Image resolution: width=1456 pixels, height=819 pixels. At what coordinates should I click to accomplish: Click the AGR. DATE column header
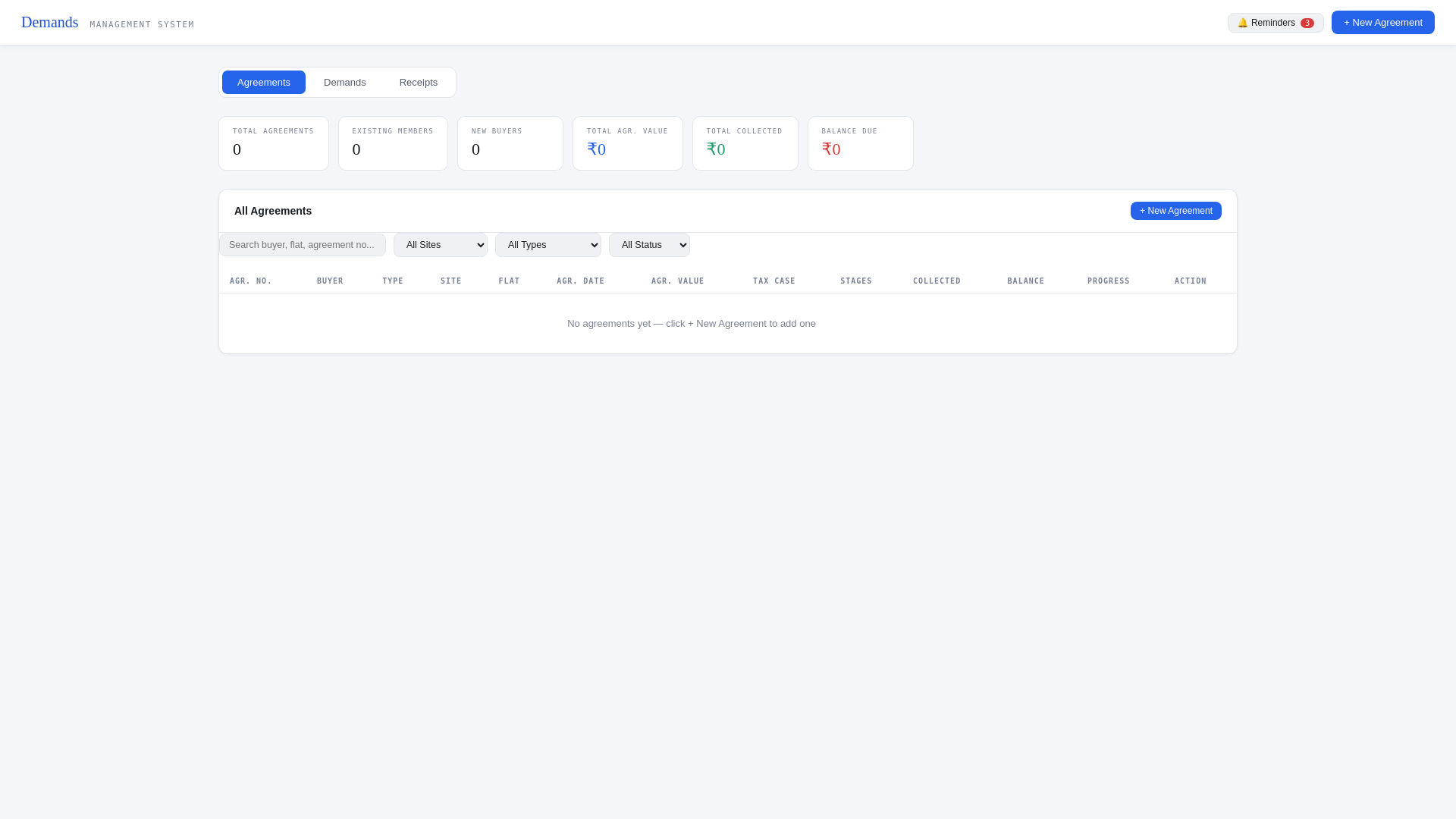[581, 281]
